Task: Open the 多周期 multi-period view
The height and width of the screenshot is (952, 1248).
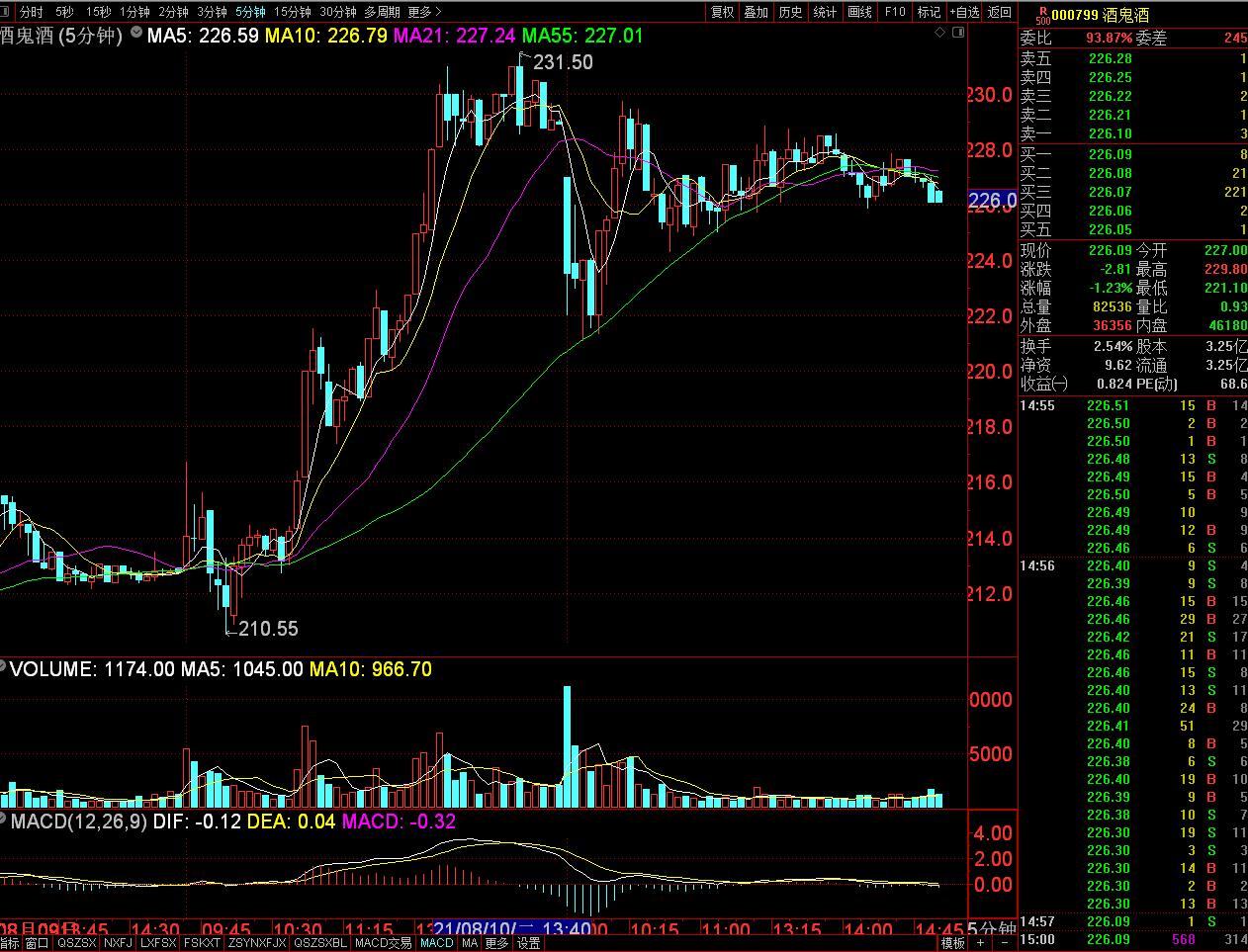Action: coord(382,12)
